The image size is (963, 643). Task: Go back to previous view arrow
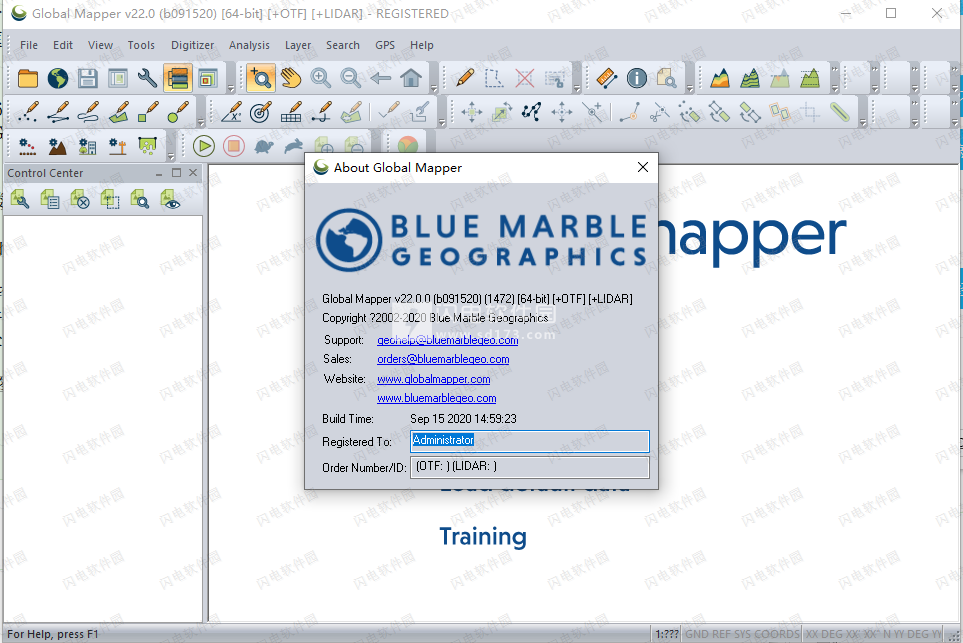pos(381,79)
